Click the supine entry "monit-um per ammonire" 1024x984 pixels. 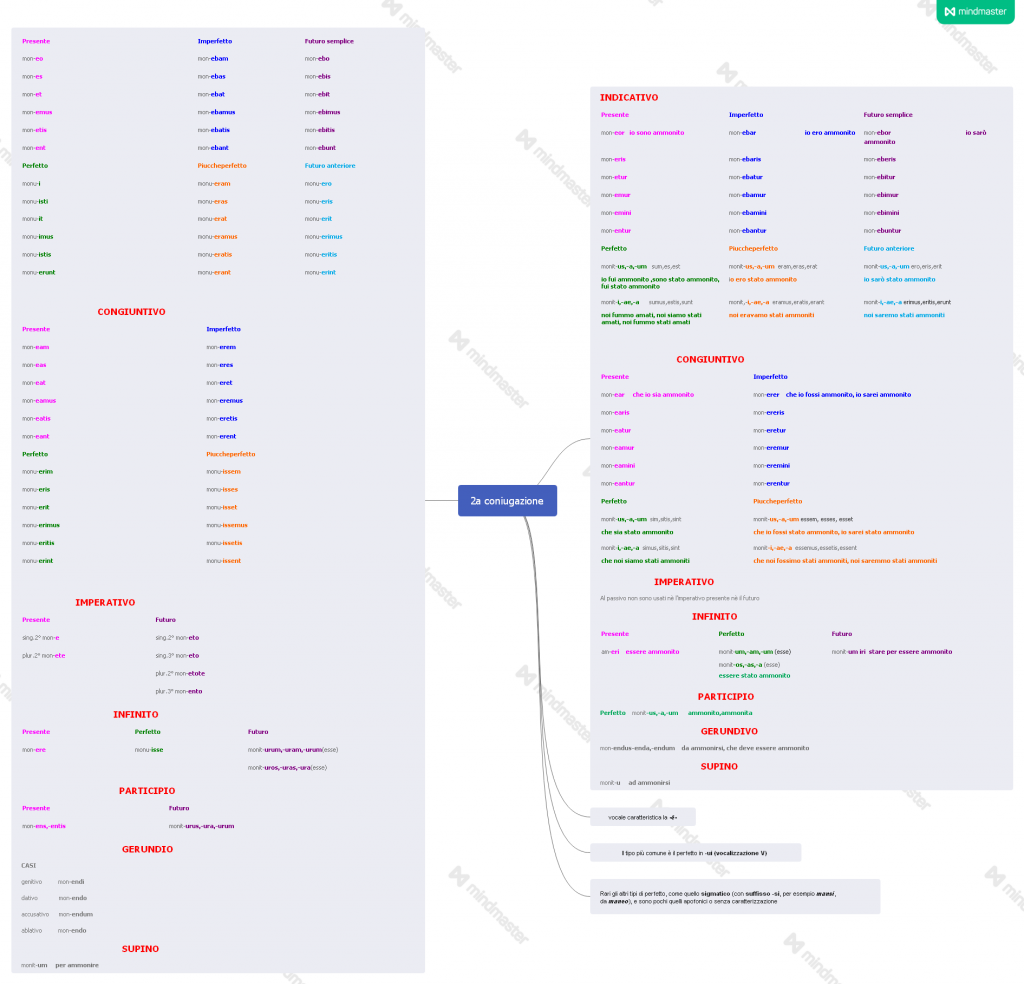60,965
